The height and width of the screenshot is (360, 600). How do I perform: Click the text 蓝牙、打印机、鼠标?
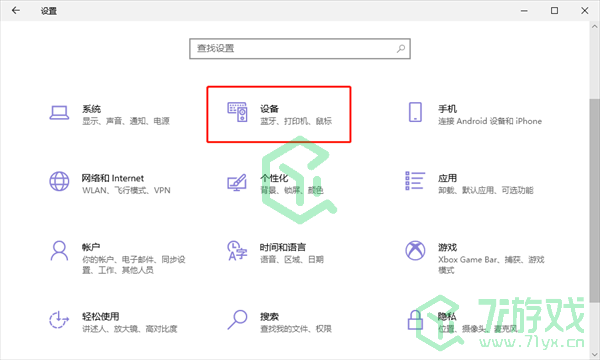(296, 121)
